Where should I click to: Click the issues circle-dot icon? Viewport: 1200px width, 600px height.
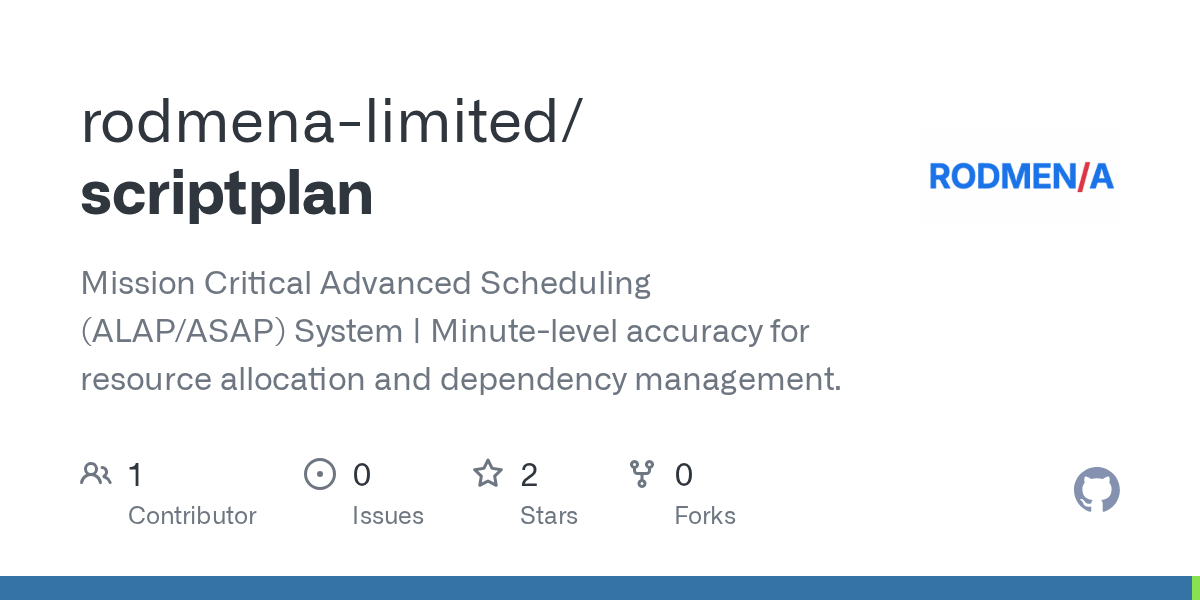320,474
